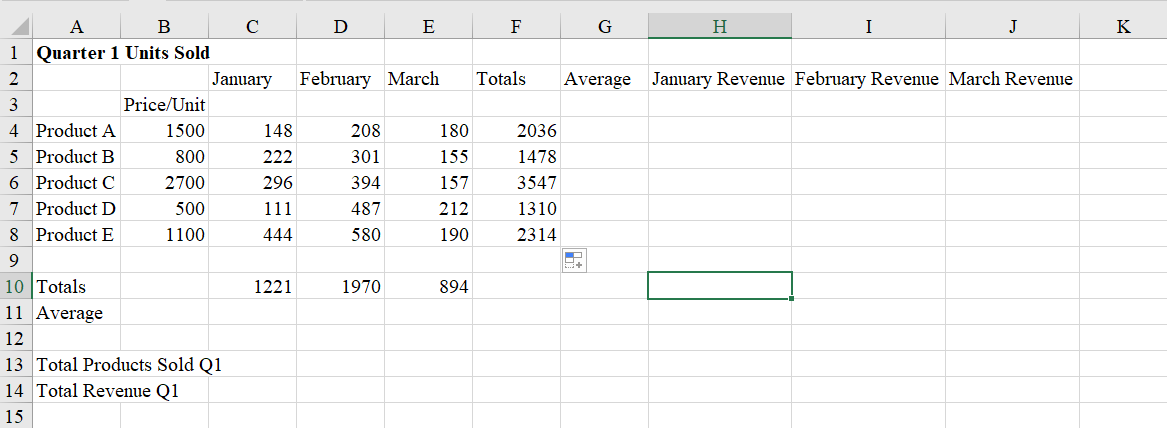Viewport: 1167px width, 428px height.
Task: Select column K header
Action: click(1122, 27)
